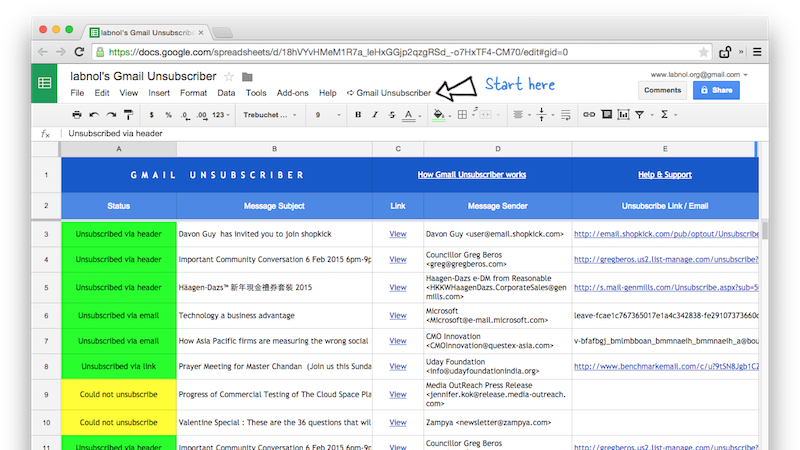The height and width of the screenshot is (450, 800).
Task: Format as percent icon
Action: 168,115
